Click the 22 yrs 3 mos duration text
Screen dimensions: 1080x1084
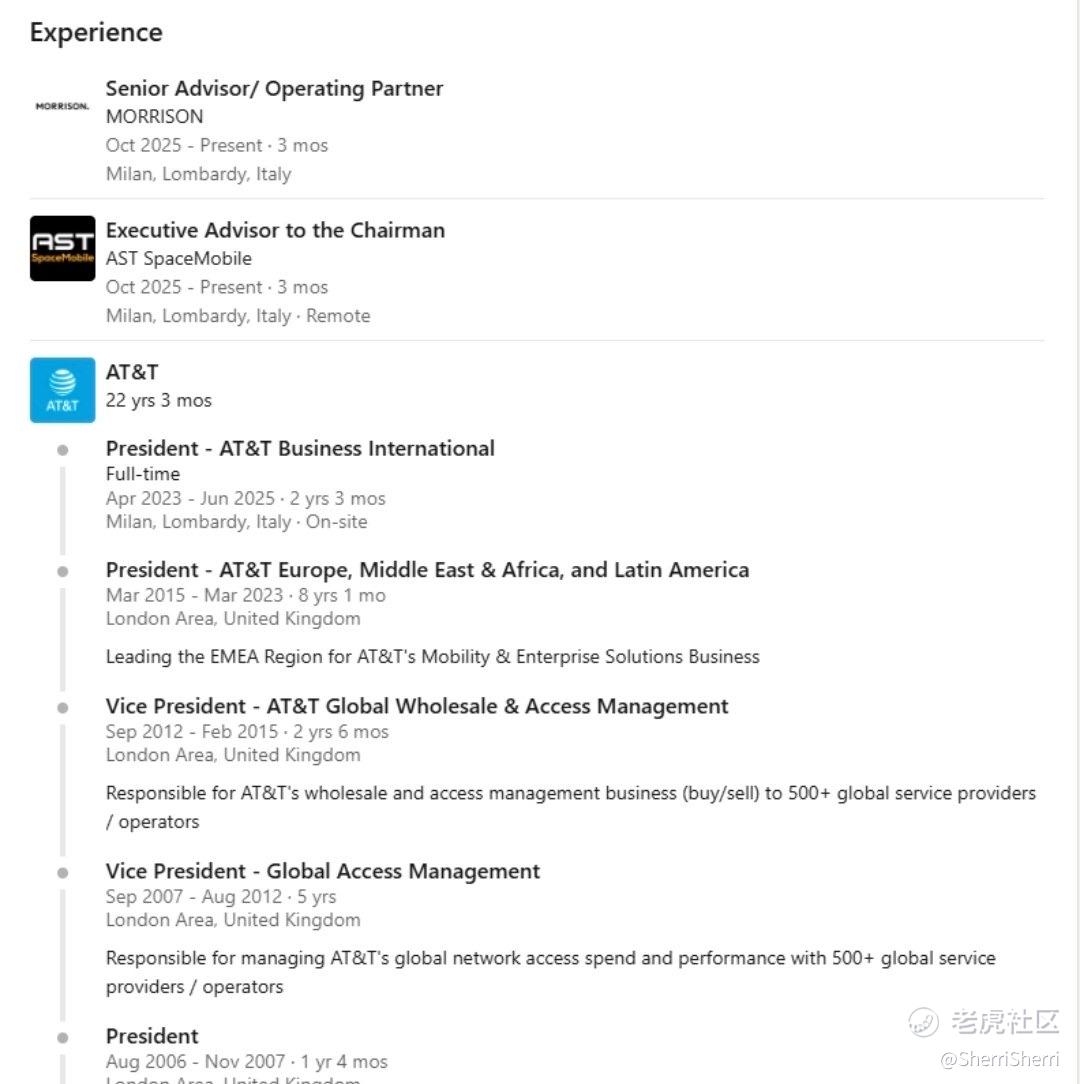coord(158,401)
